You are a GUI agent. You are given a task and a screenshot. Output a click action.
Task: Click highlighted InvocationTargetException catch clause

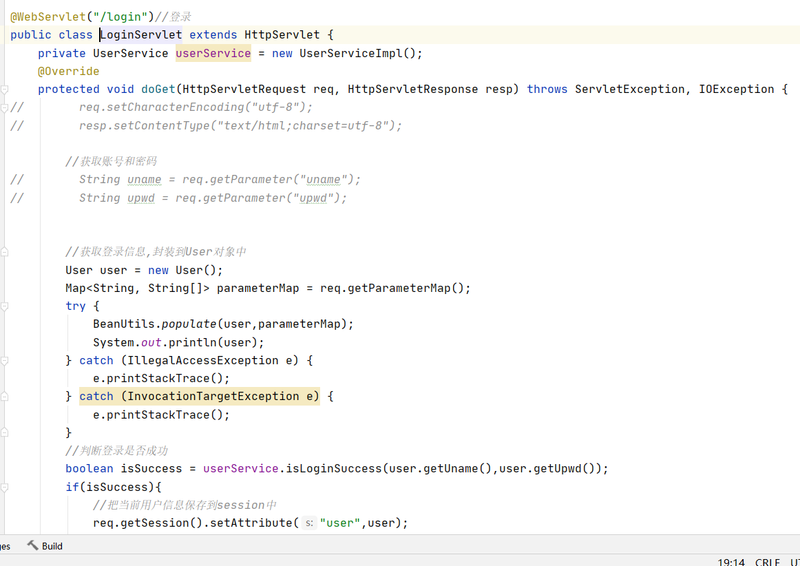coord(199,397)
